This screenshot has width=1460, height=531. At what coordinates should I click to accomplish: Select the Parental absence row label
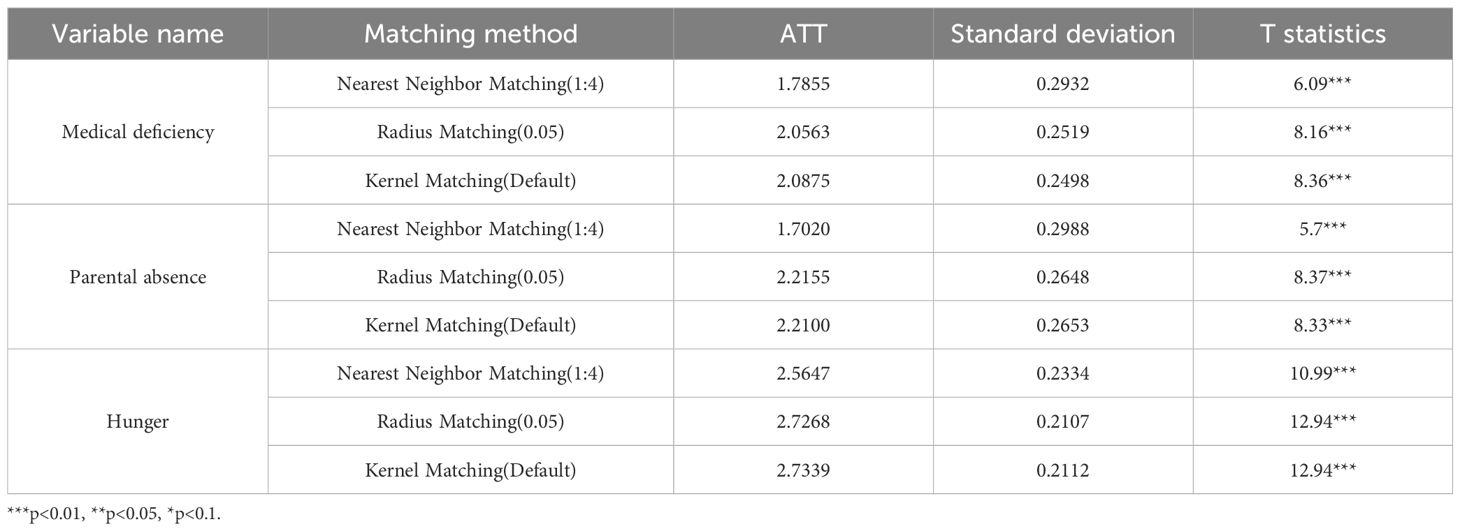[x=136, y=277]
